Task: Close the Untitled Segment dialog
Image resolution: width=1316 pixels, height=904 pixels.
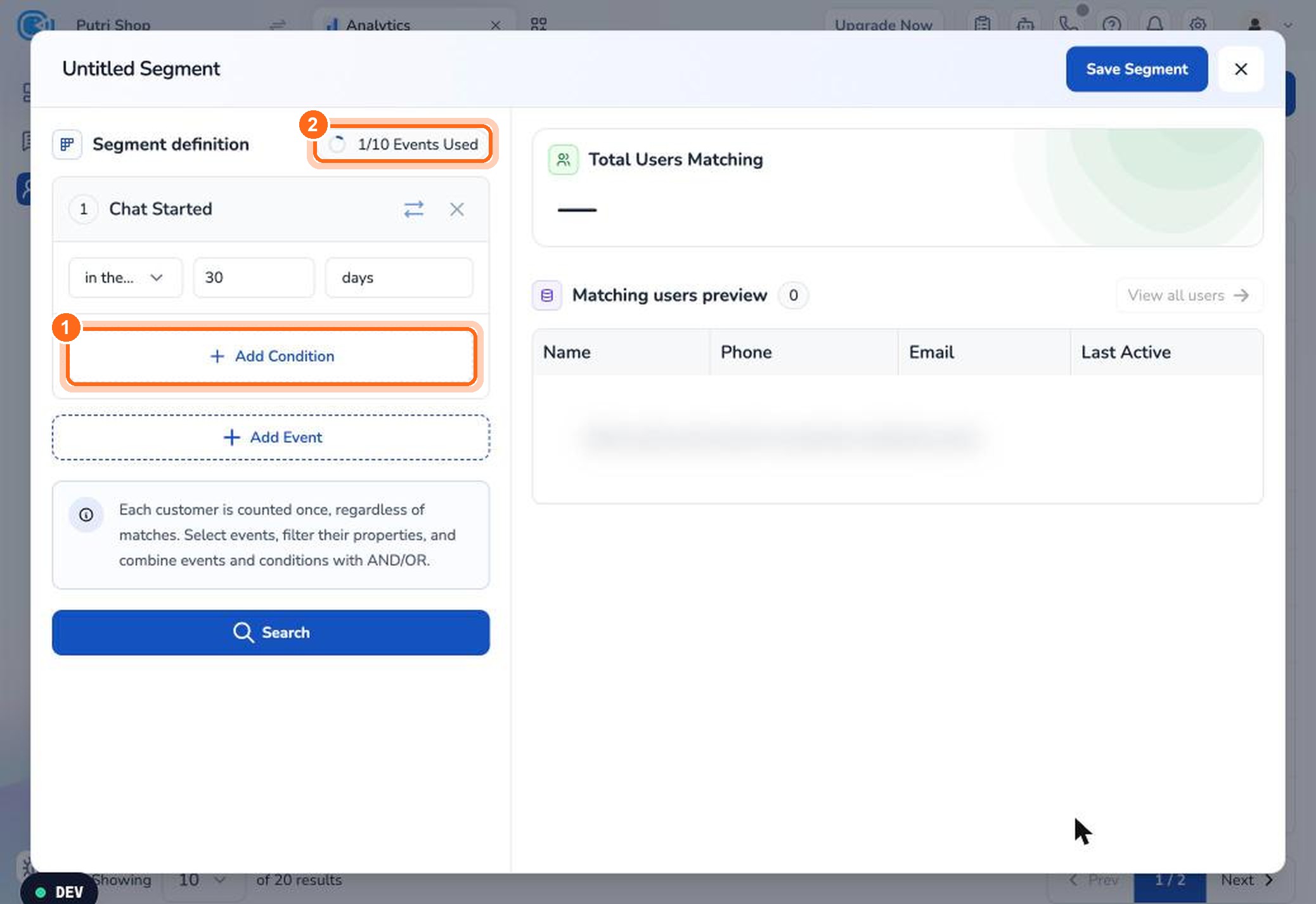Action: (x=1241, y=69)
